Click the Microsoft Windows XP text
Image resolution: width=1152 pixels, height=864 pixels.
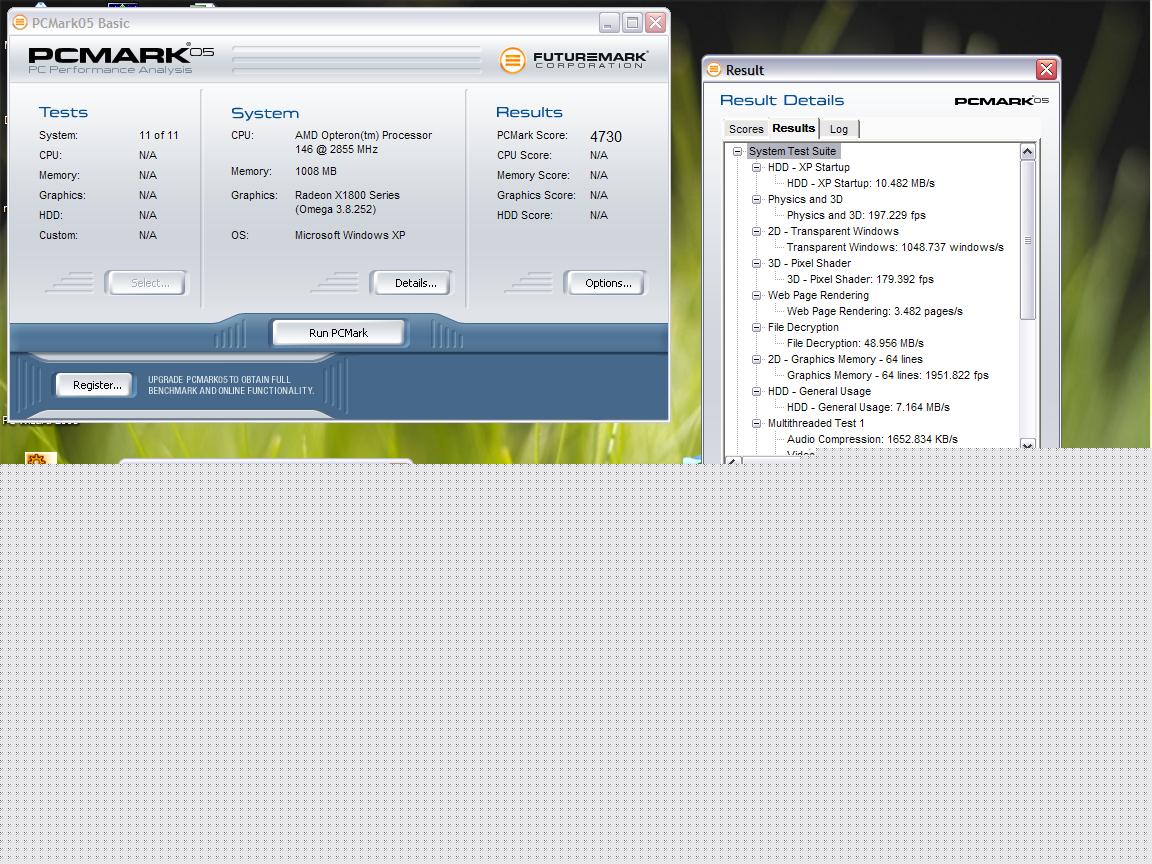pyautogui.click(x=350, y=235)
